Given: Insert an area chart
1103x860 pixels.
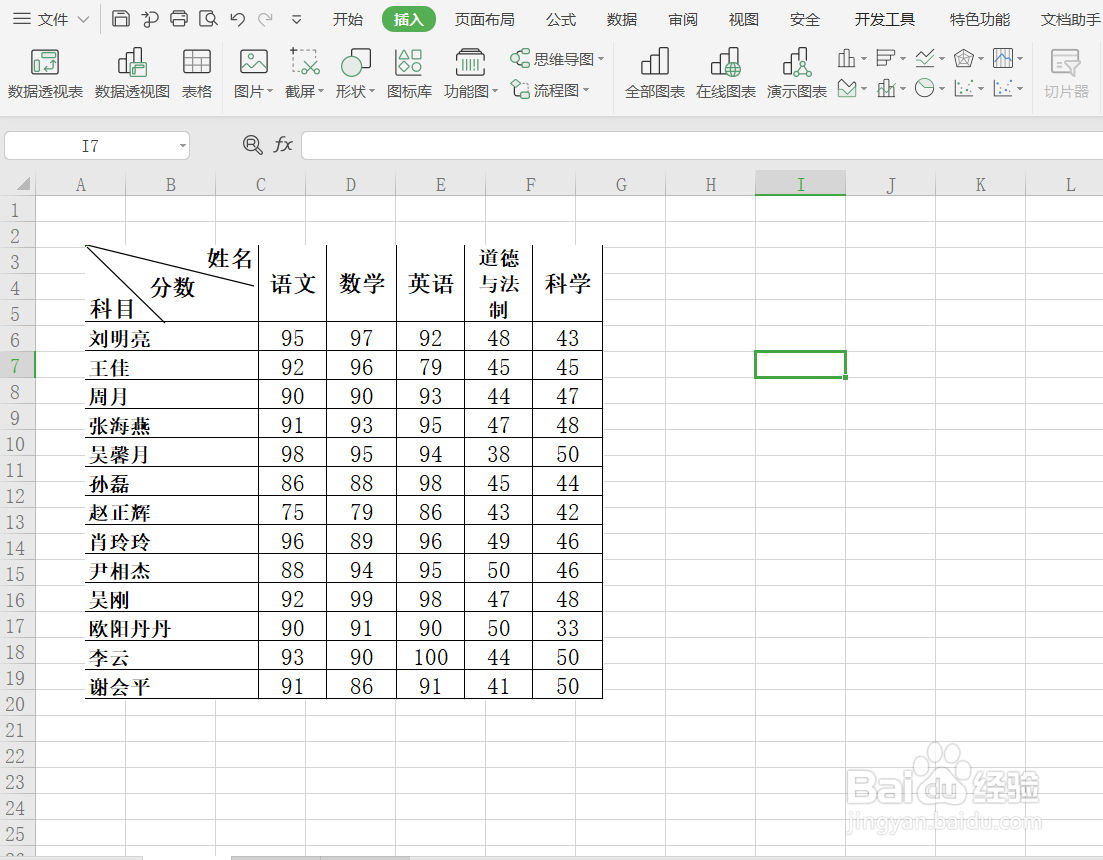Looking at the screenshot, I should coord(848,89).
